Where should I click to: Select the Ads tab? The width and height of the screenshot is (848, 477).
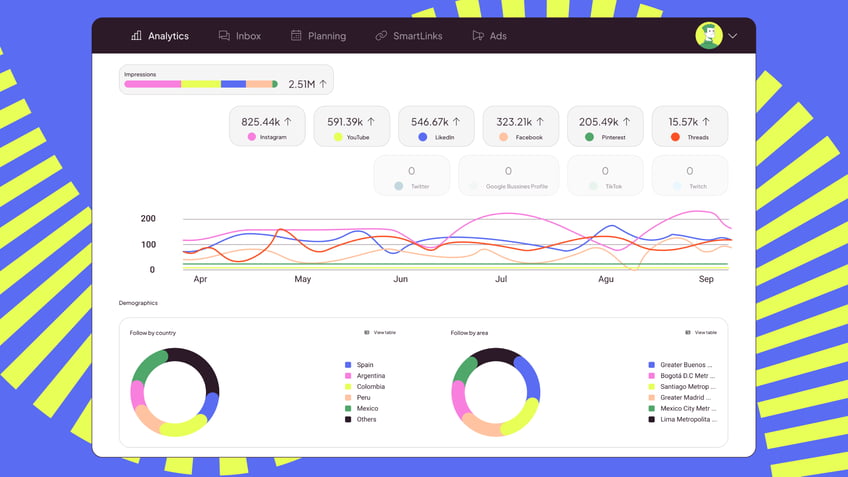click(x=489, y=36)
